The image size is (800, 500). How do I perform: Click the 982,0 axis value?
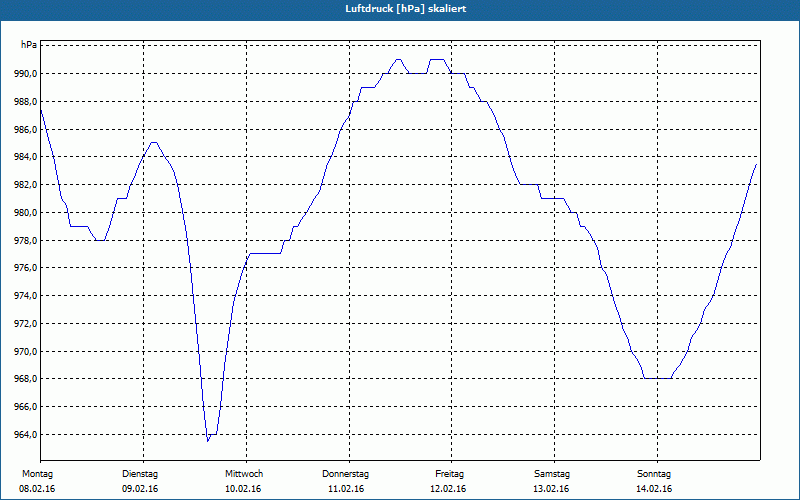click(26, 185)
